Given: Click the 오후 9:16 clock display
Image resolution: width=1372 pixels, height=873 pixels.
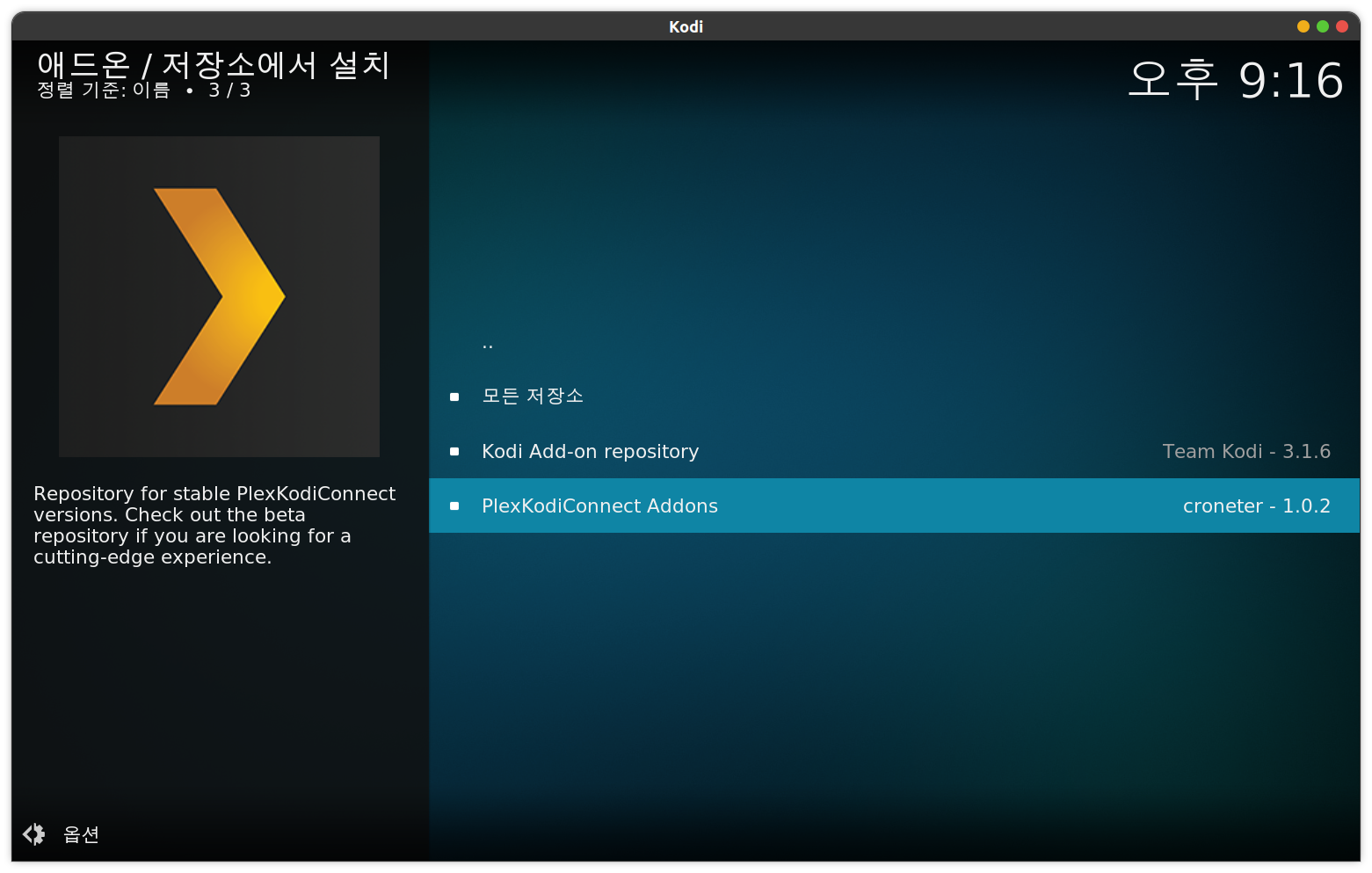Looking at the screenshot, I should (x=1236, y=80).
